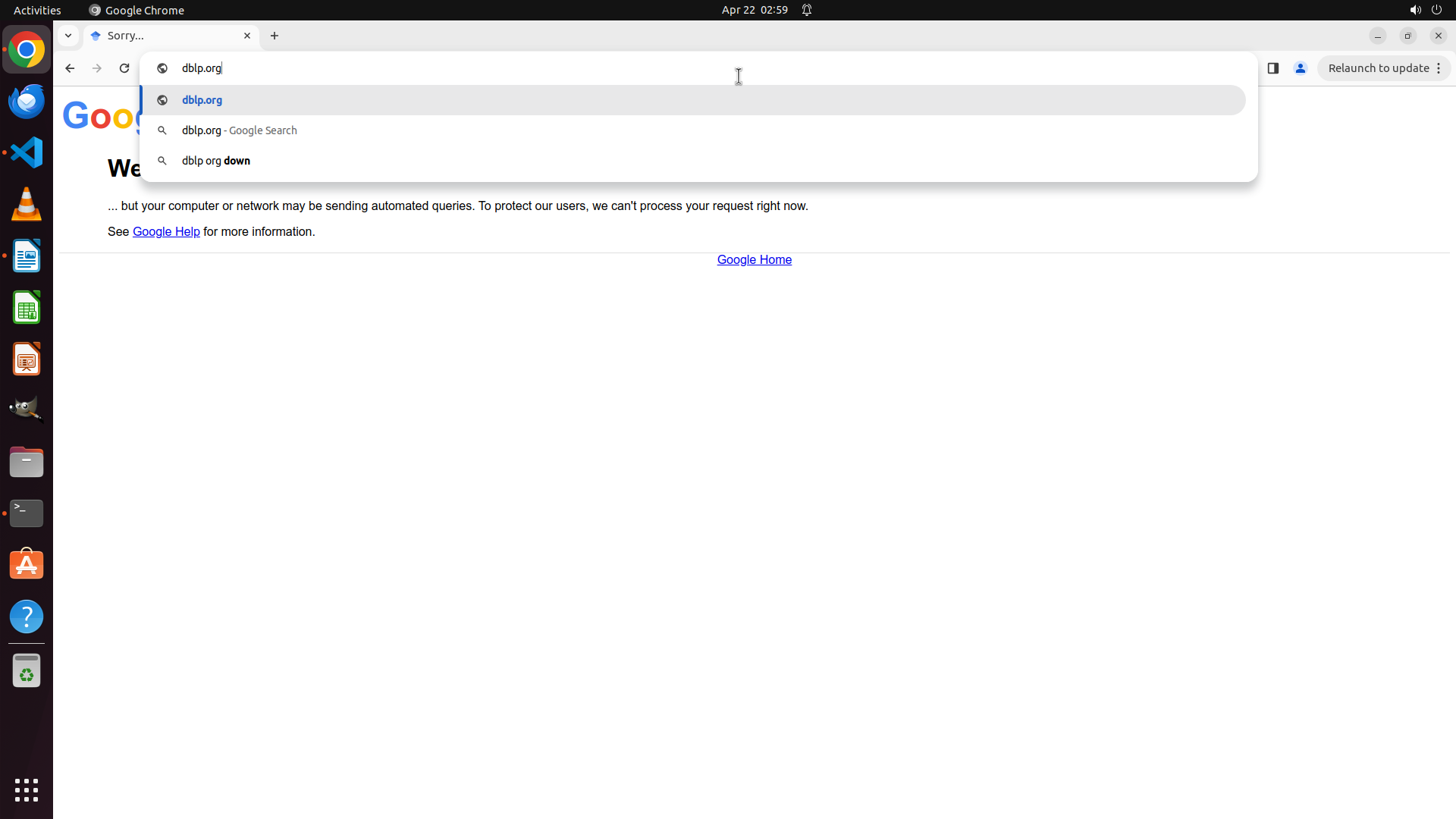Expand the tab search dropdown arrow
This screenshot has width=1456, height=819.
click(x=68, y=36)
